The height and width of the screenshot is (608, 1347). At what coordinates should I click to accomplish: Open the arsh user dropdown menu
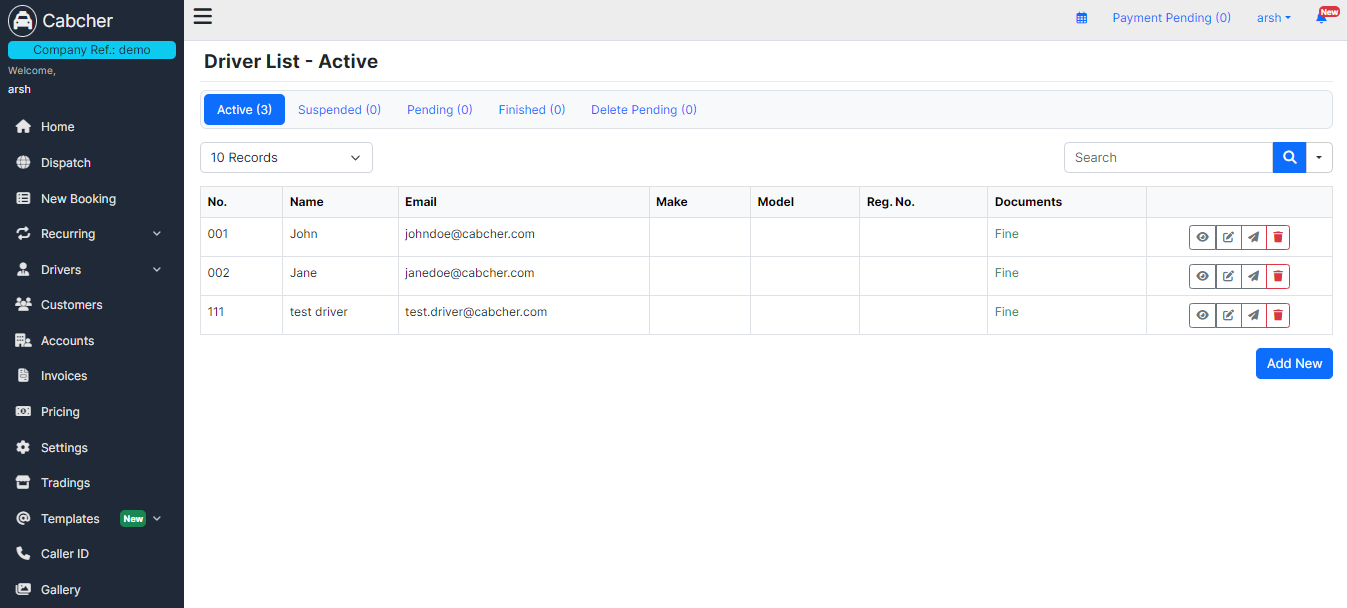point(1273,18)
